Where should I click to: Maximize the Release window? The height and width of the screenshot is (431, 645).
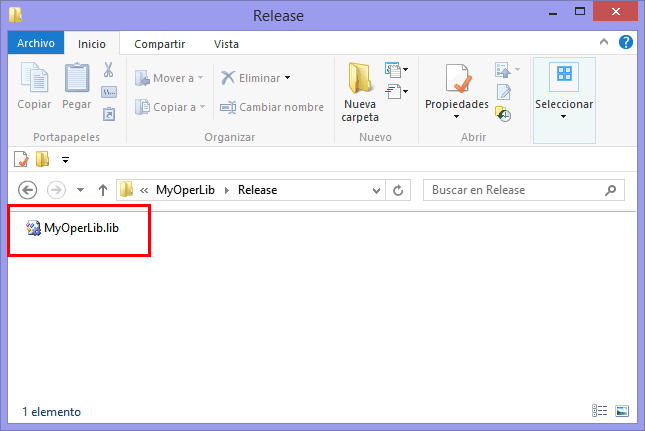[580, 12]
